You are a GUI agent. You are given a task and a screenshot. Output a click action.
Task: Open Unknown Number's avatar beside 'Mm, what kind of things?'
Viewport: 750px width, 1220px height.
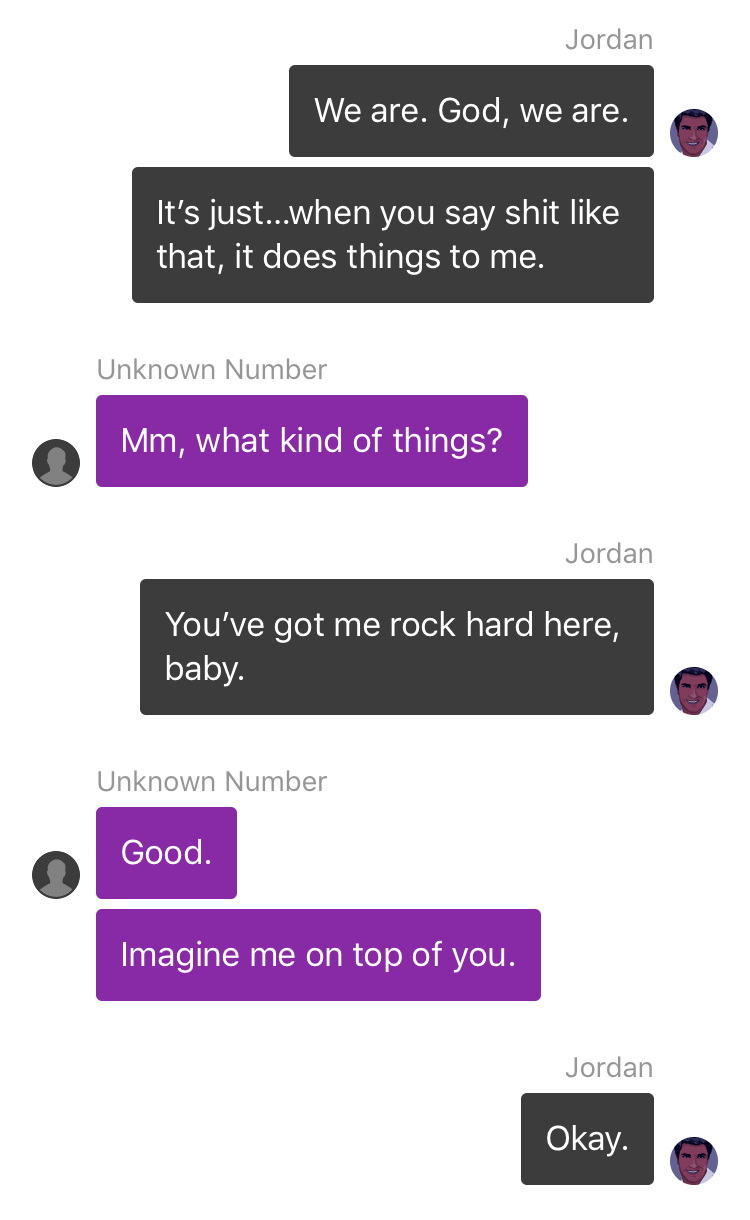[x=56, y=463]
